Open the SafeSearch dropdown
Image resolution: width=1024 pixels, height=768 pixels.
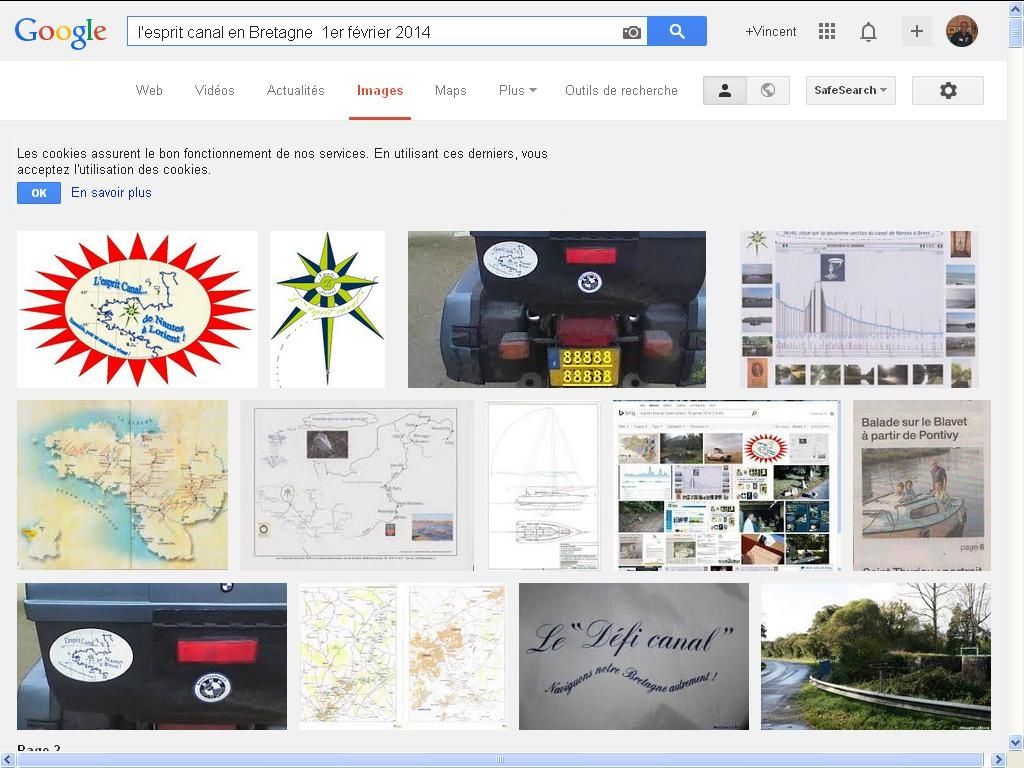coord(850,90)
